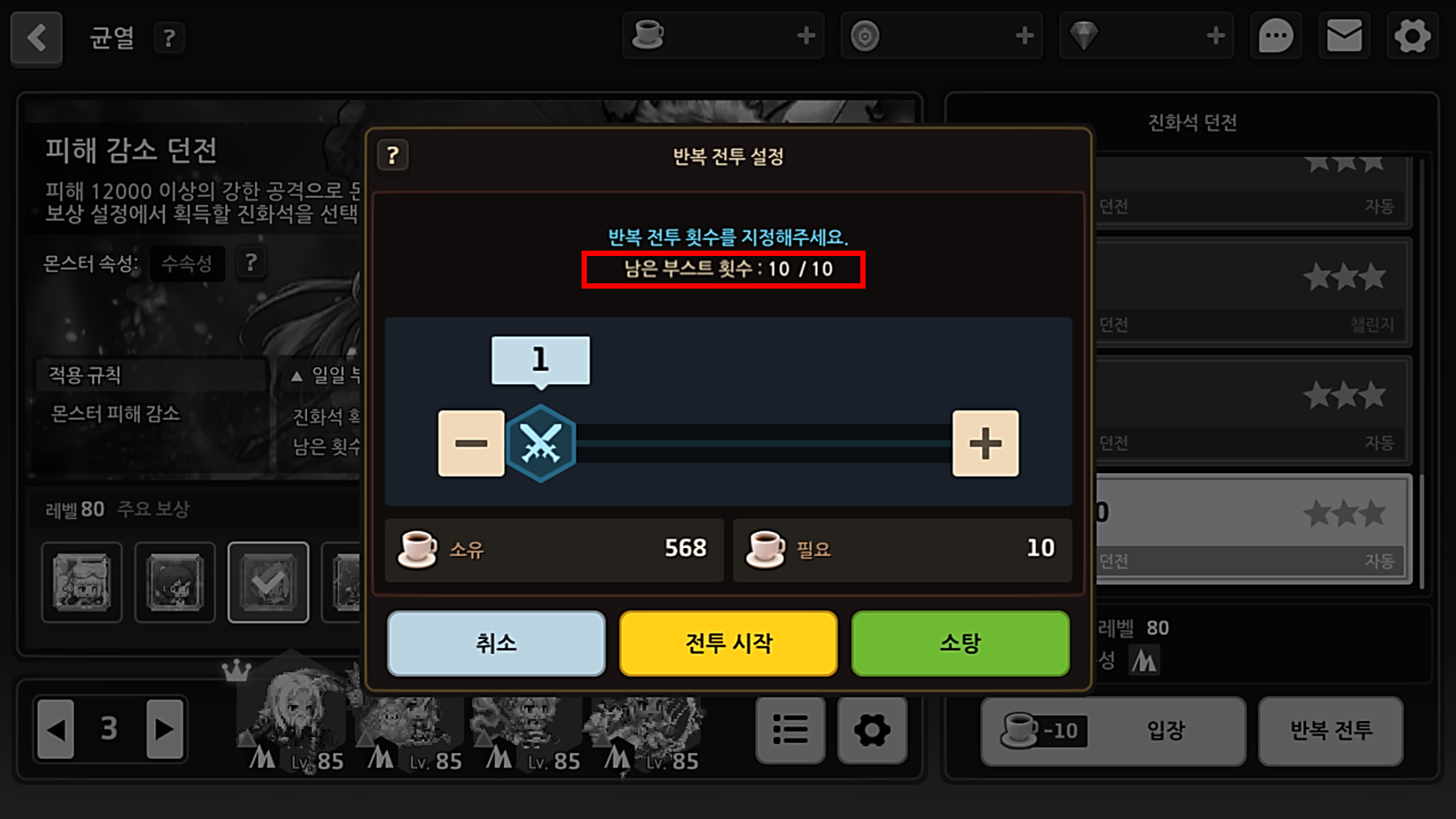Click the dialog's question mark help icon
The width and height of the screenshot is (1456, 819).
pyautogui.click(x=393, y=156)
